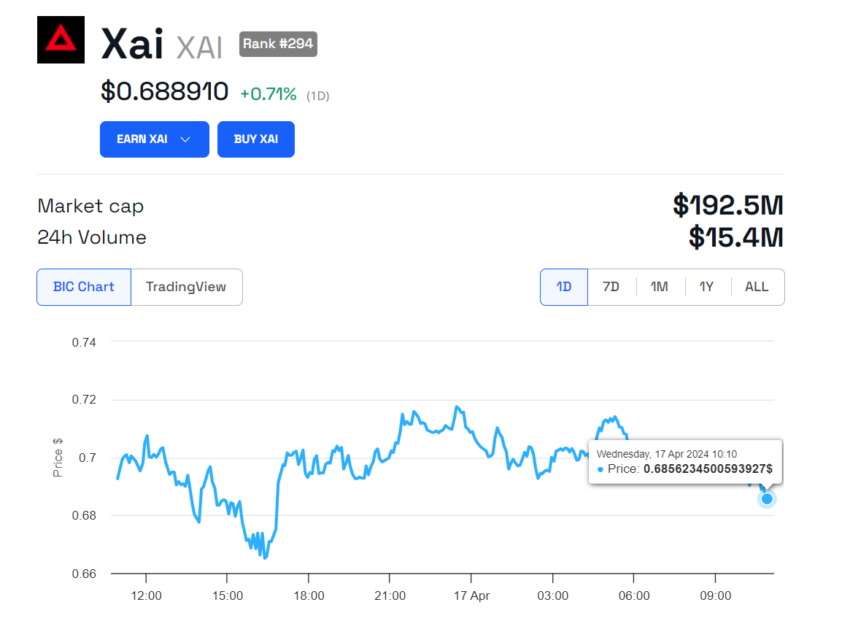850x632 pixels.
Task: Select the 1Y timeframe tab
Action: 707,286
